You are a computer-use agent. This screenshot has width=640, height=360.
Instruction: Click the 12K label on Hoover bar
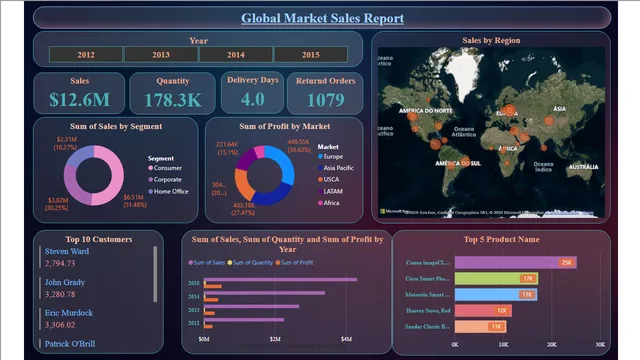pyautogui.click(x=502, y=311)
